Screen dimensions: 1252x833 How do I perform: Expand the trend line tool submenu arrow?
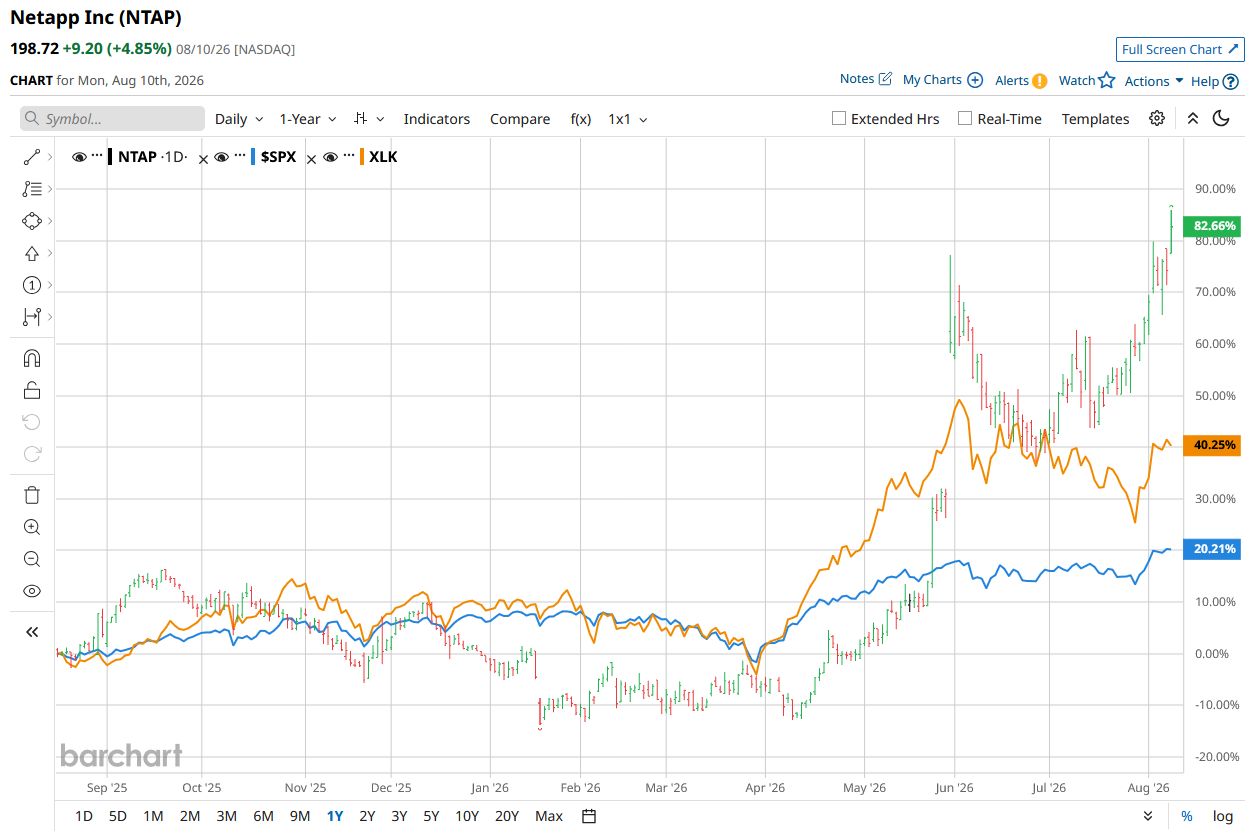tap(50, 157)
